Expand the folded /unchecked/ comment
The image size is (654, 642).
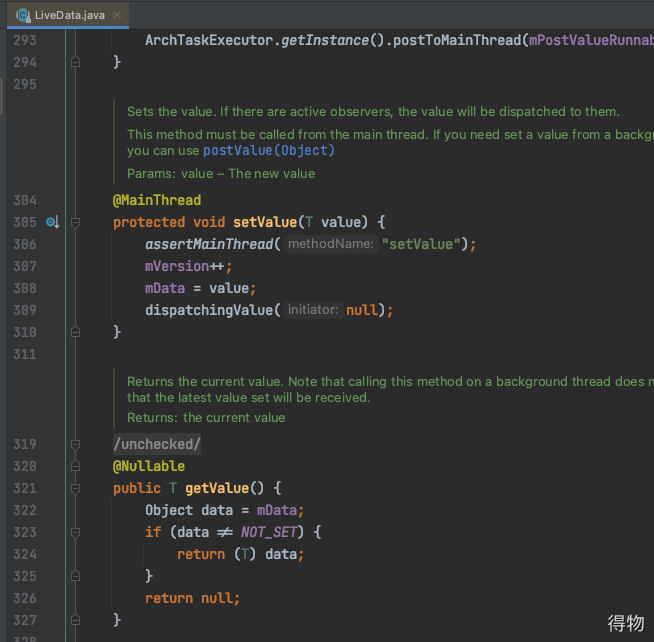tap(157, 444)
